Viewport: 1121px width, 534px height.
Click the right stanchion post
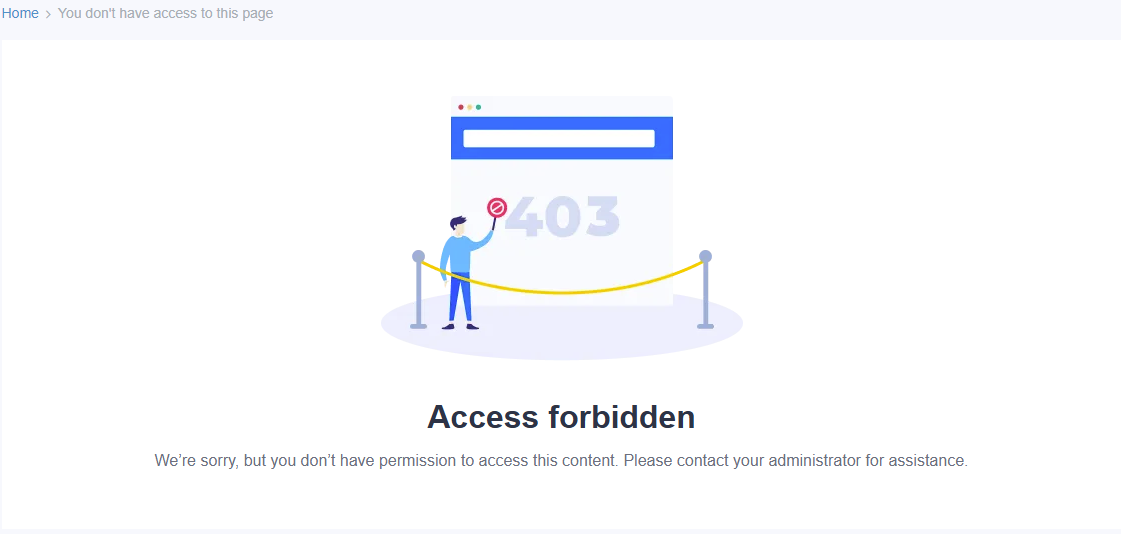click(705, 290)
